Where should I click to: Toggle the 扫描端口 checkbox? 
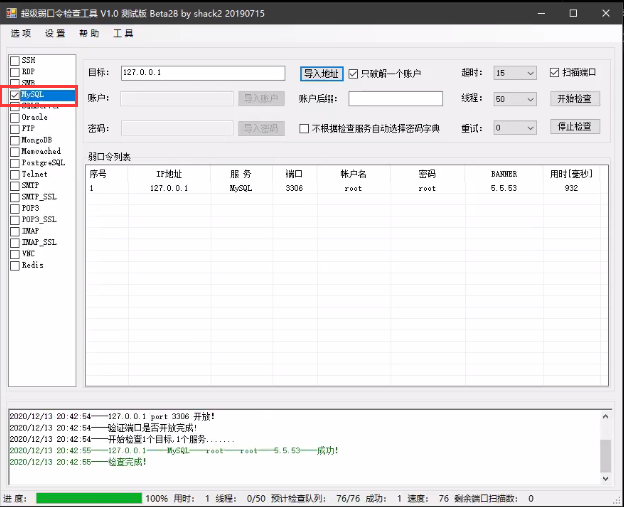pyautogui.click(x=555, y=72)
